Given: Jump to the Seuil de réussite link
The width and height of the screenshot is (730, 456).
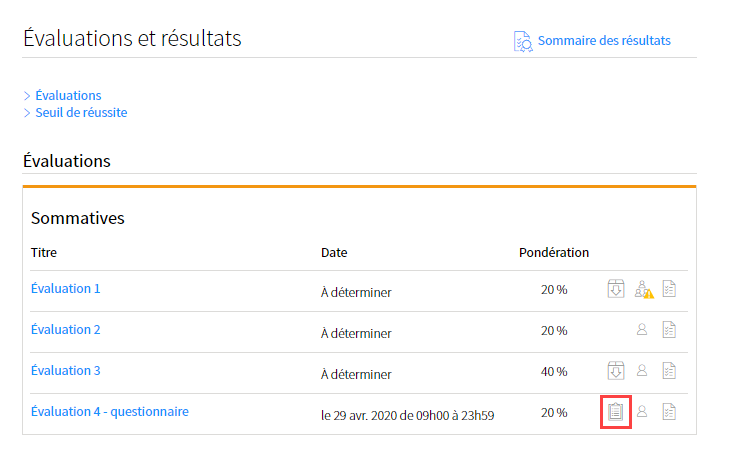Looking at the screenshot, I should pyautogui.click(x=81, y=113).
